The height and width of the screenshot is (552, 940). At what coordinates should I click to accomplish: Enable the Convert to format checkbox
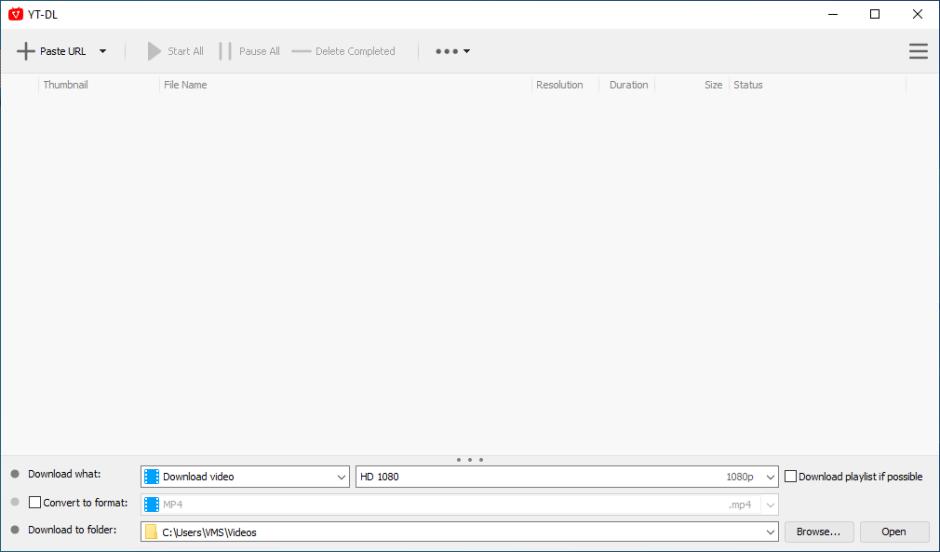tap(35, 502)
